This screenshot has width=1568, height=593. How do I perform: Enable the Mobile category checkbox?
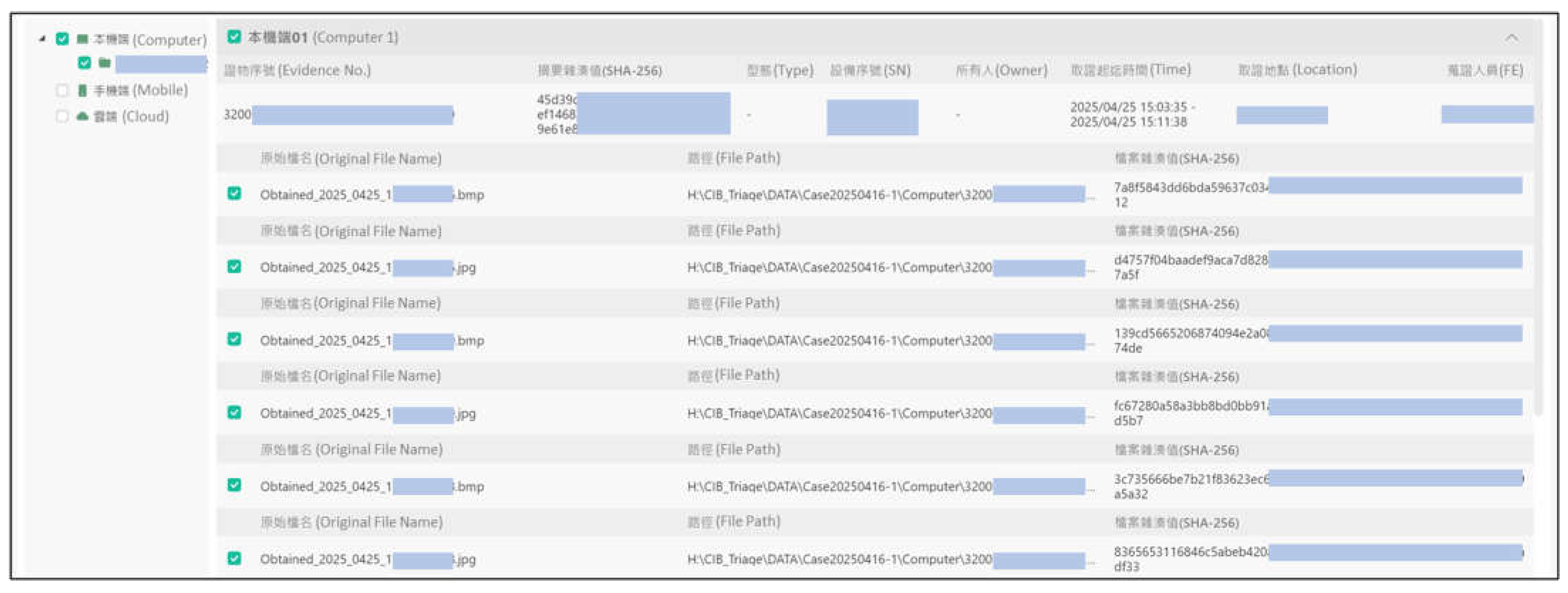tap(62, 91)
